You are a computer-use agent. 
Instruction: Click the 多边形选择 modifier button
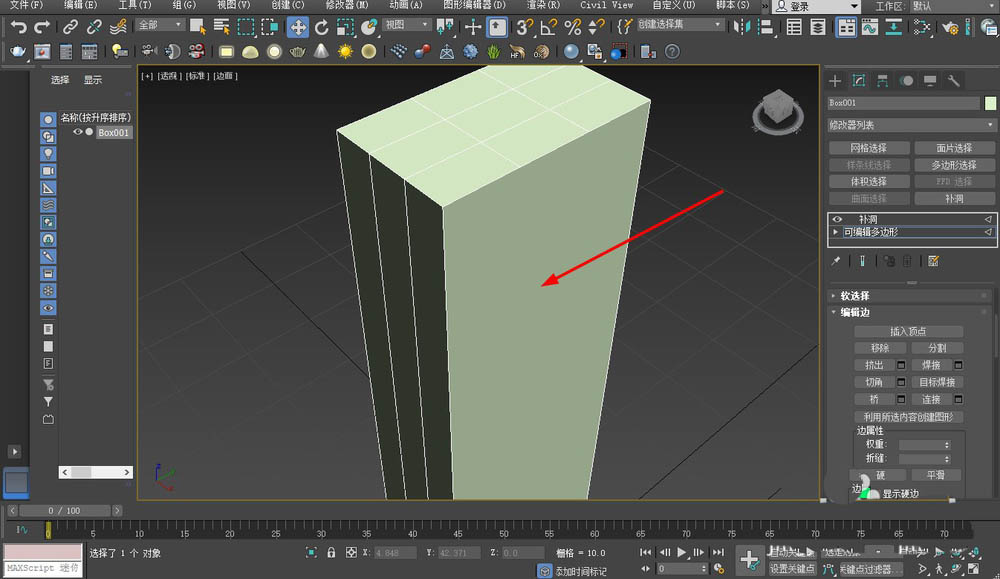point(954,165)
